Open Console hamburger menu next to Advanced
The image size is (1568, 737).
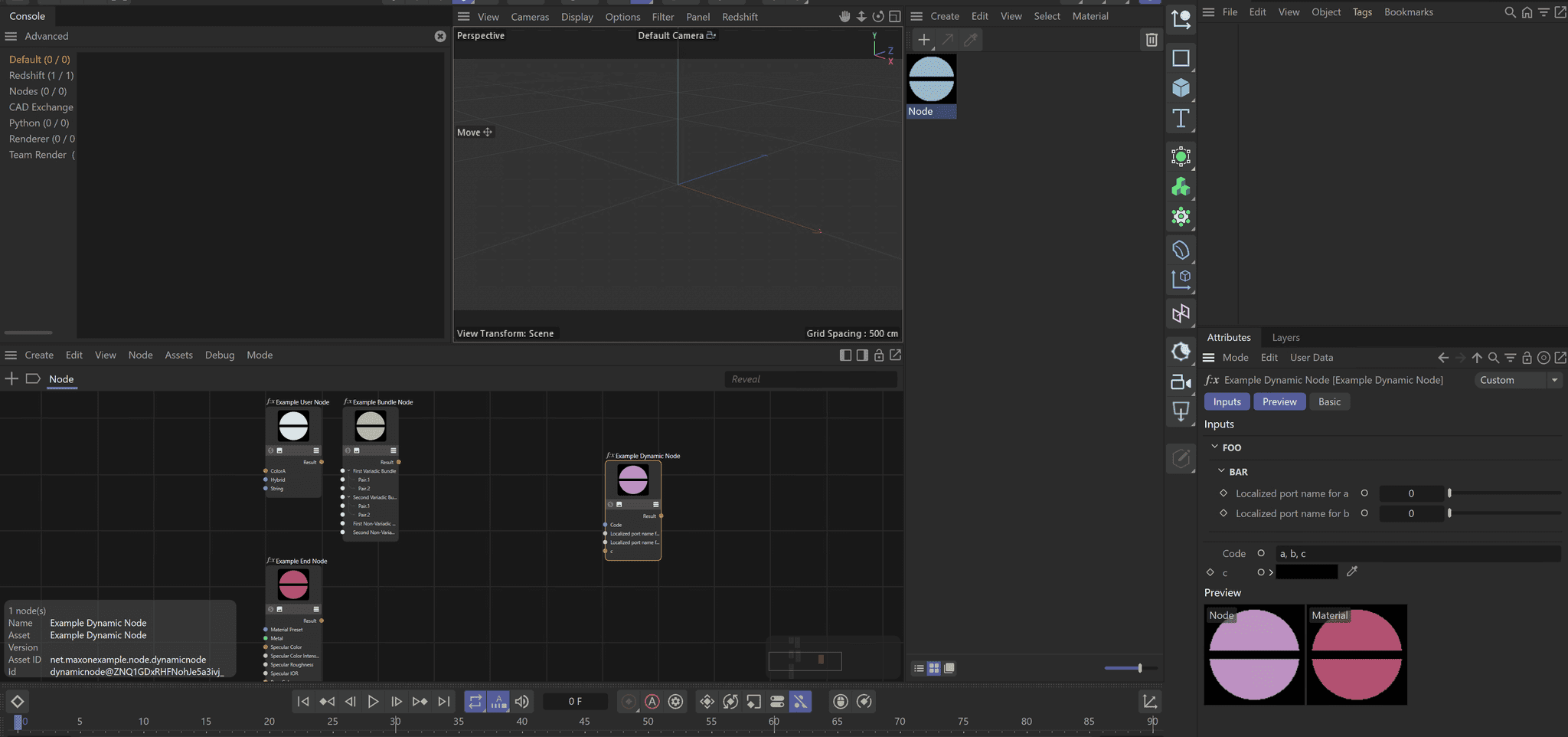[11, 36]
